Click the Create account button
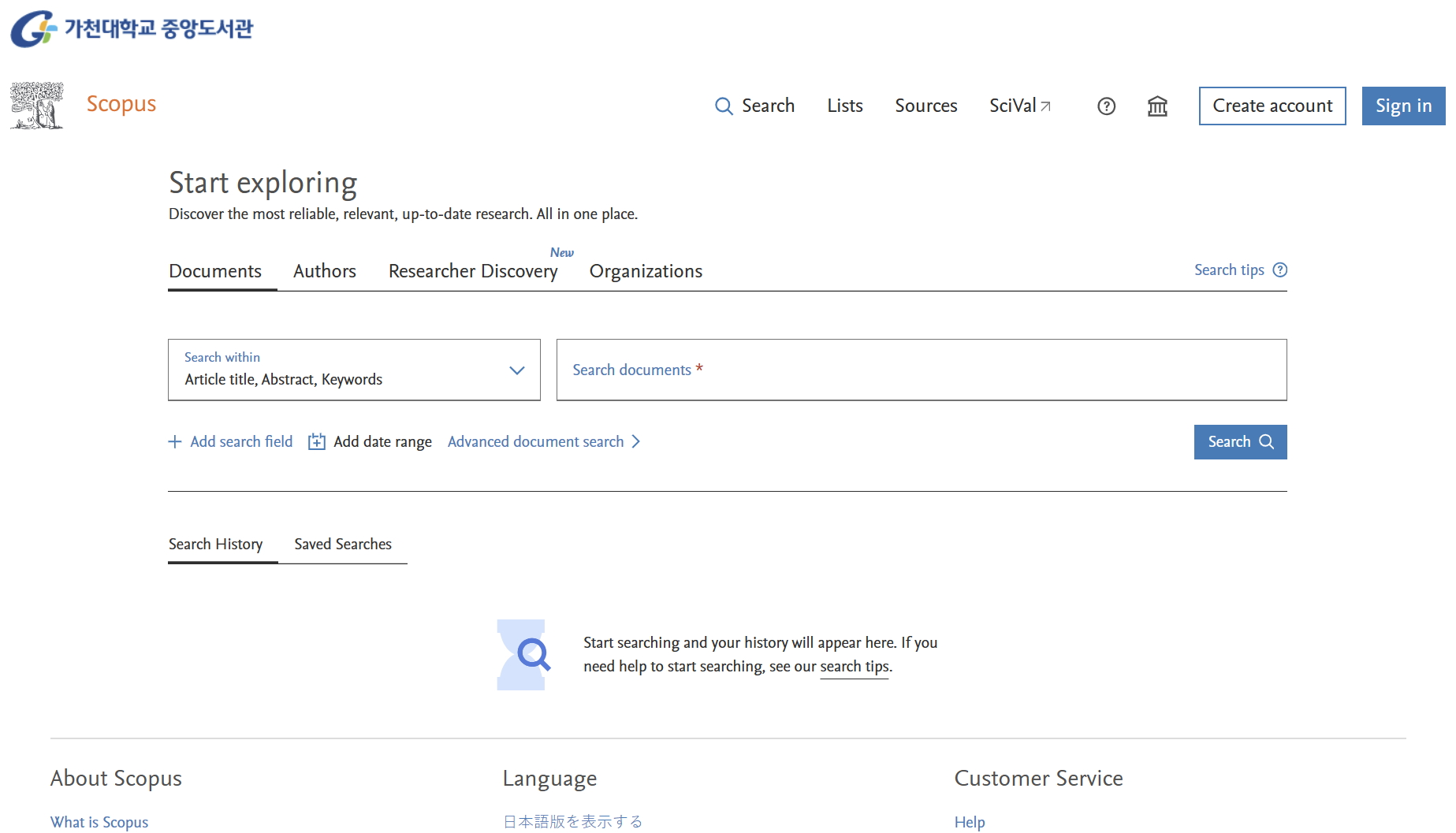1456x833 pixels. (x=1272, y=106)
